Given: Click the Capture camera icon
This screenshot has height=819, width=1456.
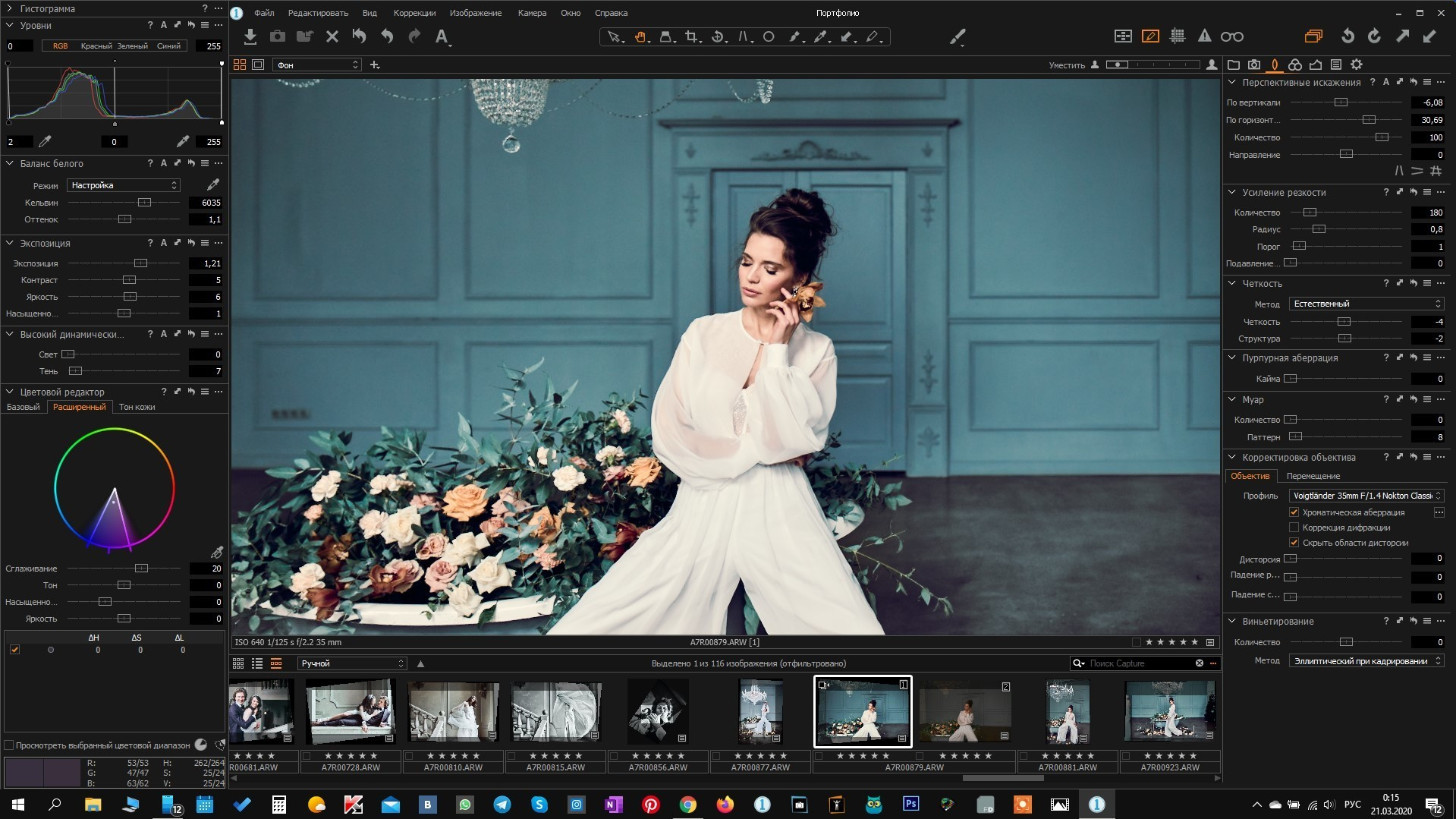Looking at the screenshot, I should coord(278,36).
